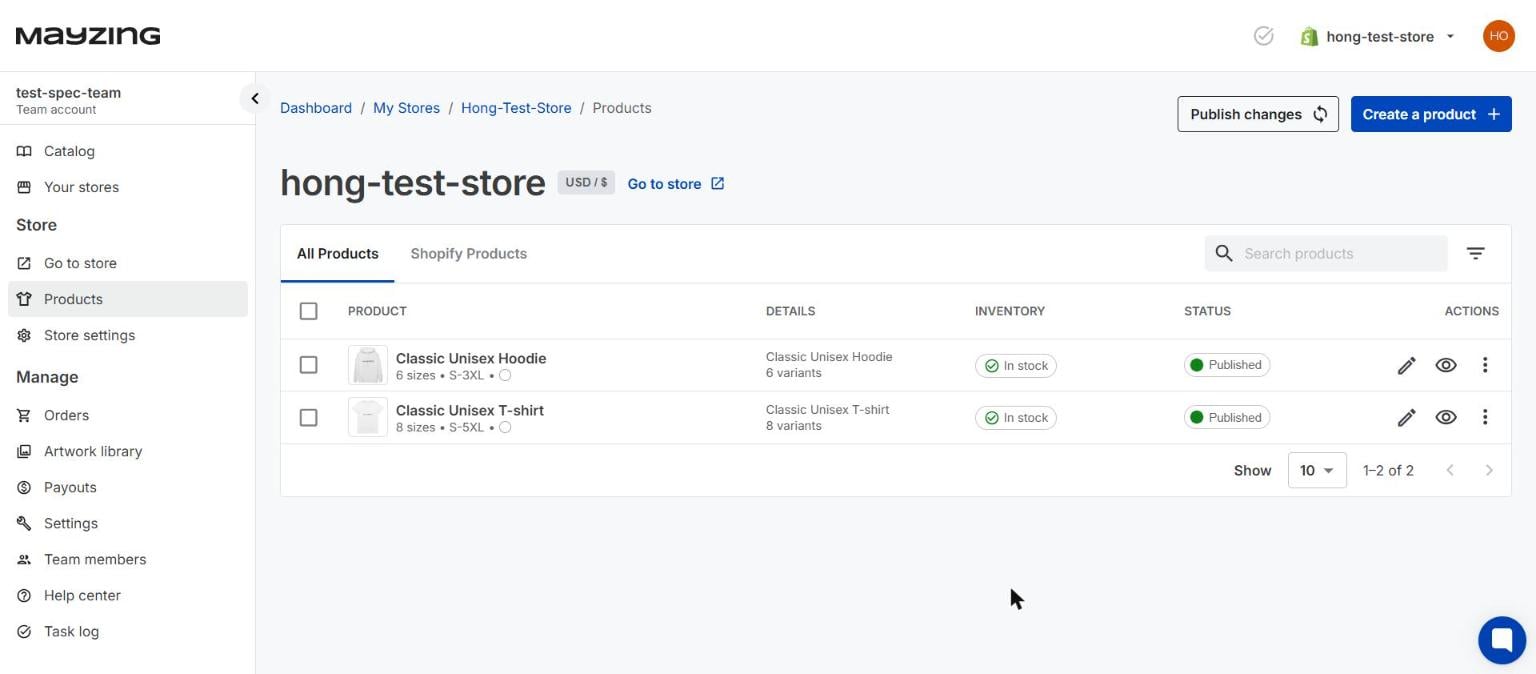Click the Go to store link beside title

(676, 184)
